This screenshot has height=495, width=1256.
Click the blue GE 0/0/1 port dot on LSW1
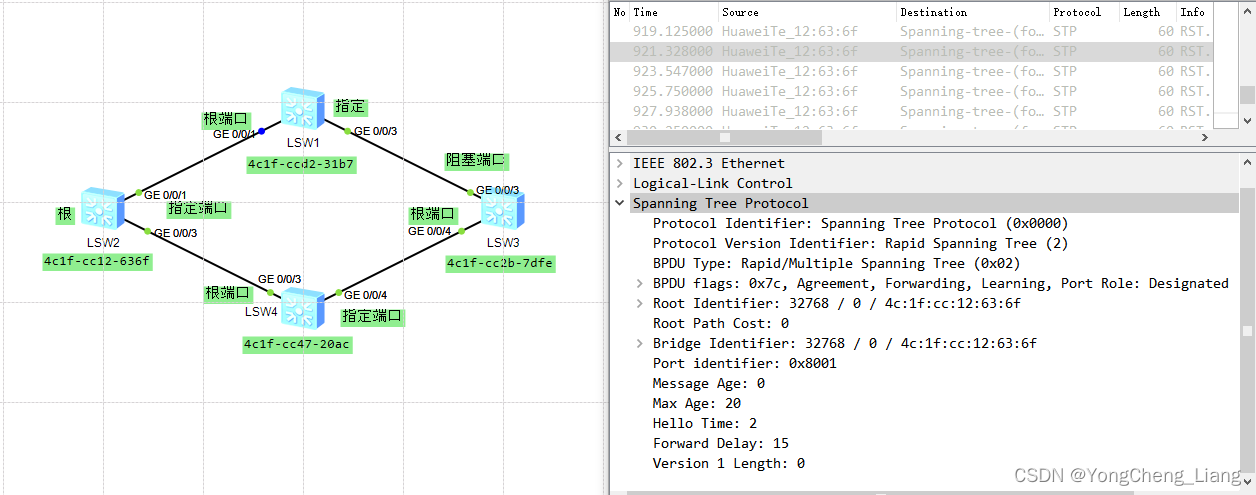261,131
